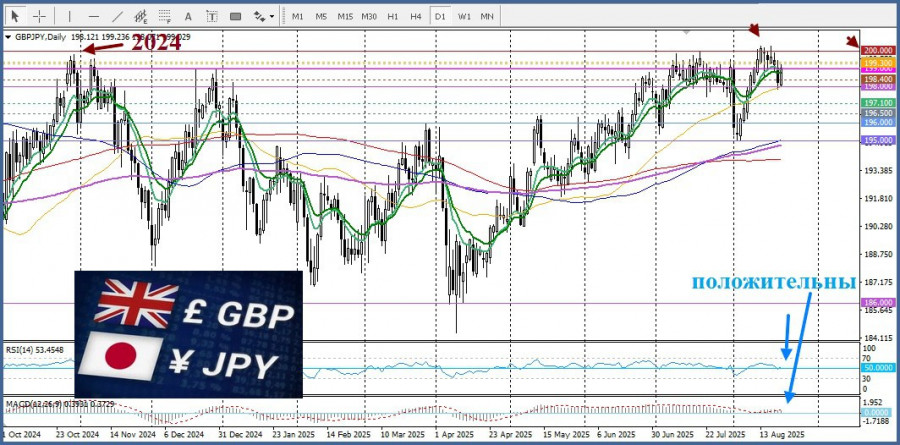
Task: Select the brown 198.400 price label
Action: 878,79
